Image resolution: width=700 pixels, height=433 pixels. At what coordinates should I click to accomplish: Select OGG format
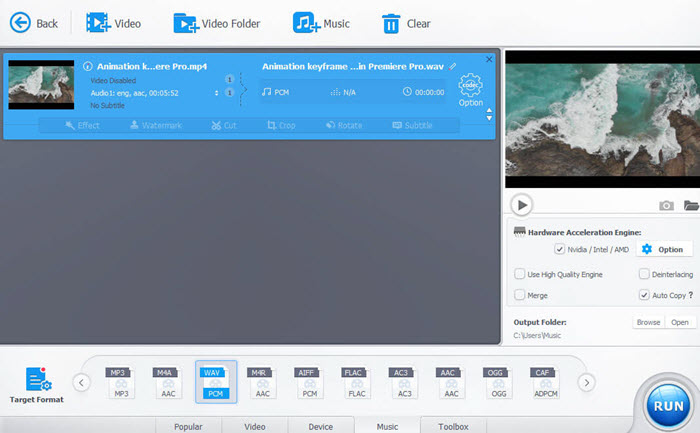(x=498, y=383)
